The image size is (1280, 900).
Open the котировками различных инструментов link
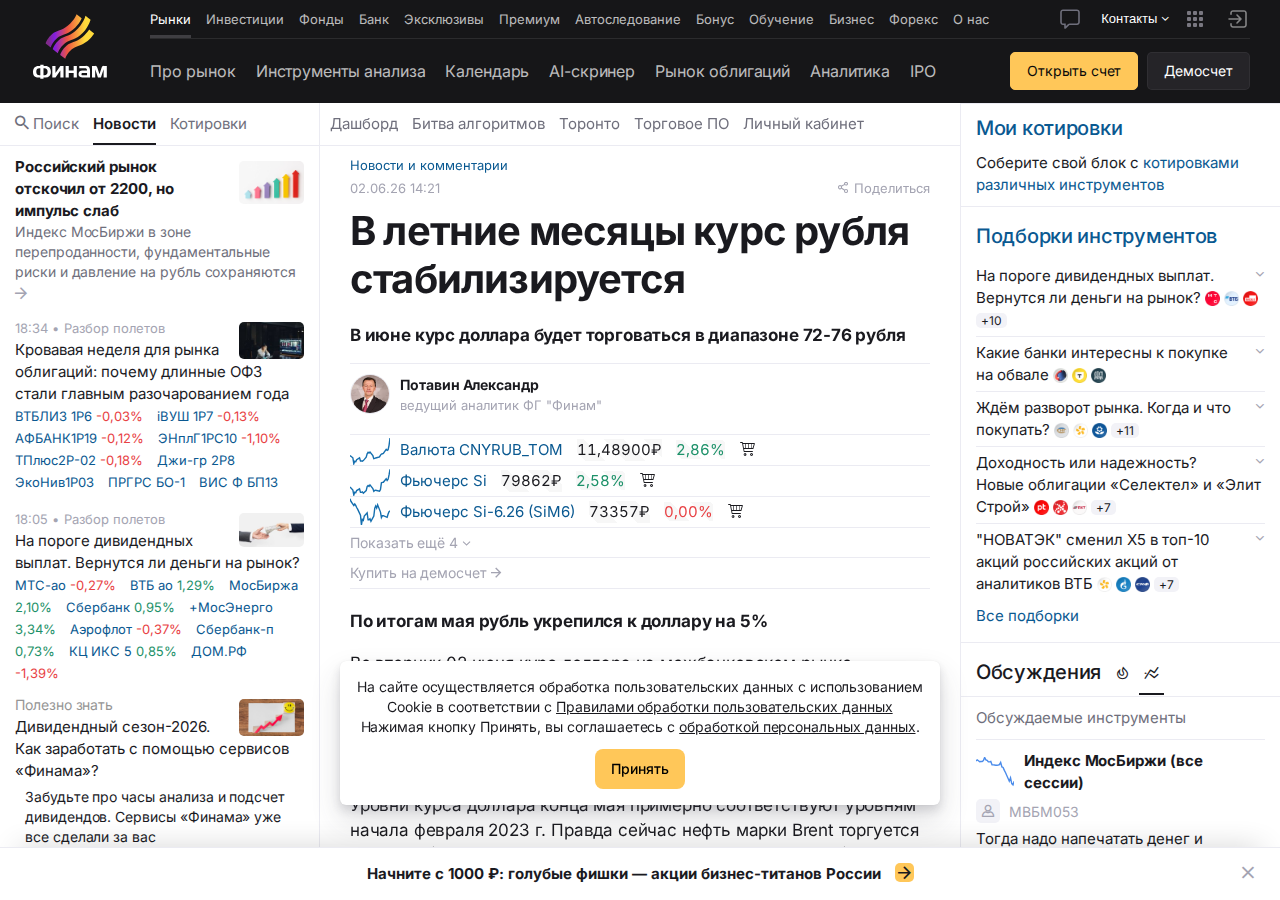(1107, 174)
